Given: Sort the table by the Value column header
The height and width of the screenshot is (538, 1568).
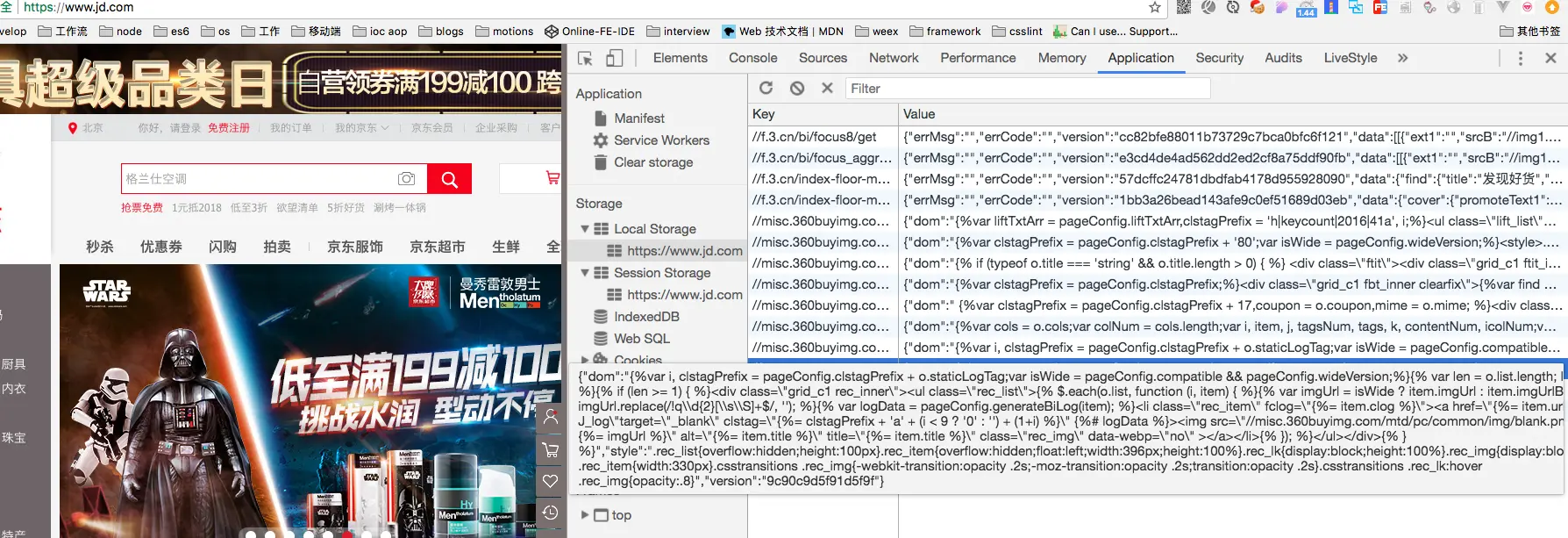Looking at the screenshot, I should click(x=1232, y=114).
